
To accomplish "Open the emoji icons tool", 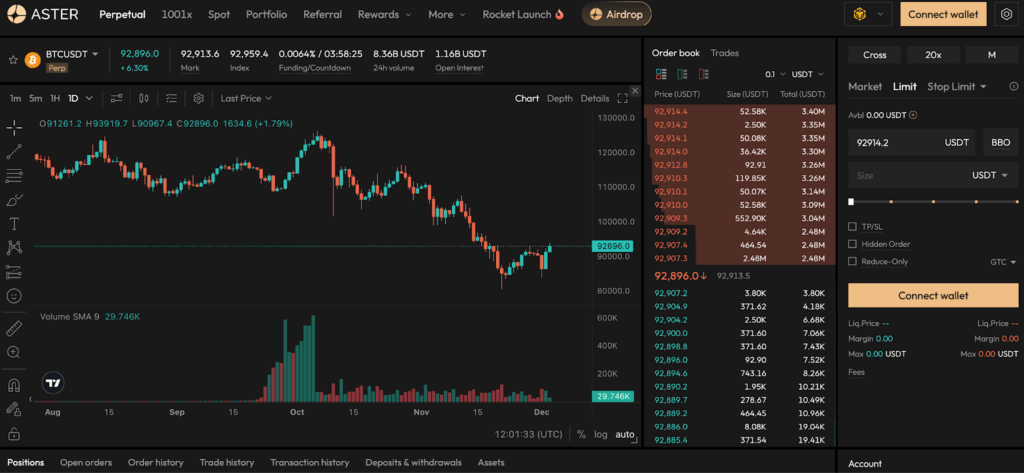I will coord(14,296).
